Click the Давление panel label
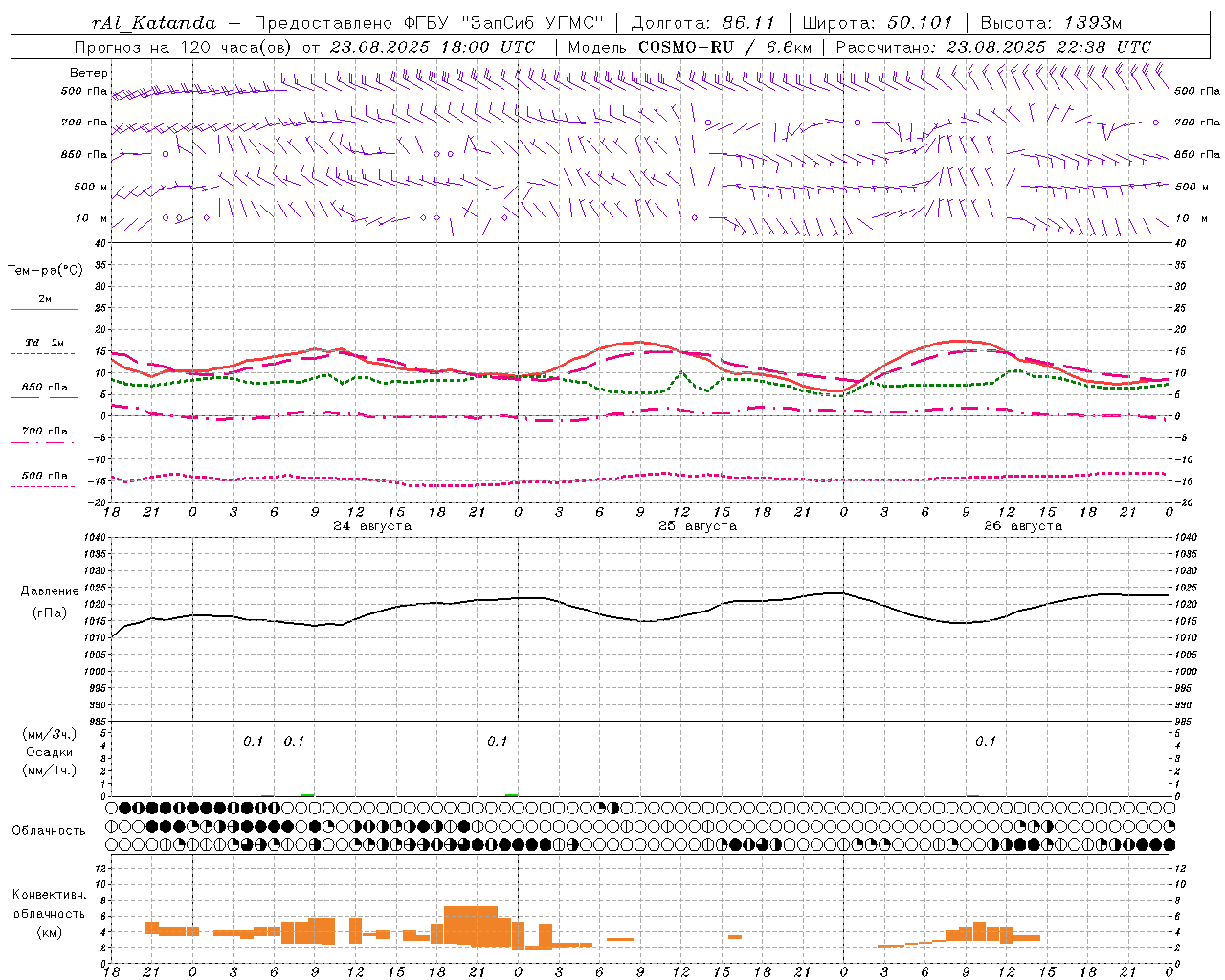 pos(50,591)
